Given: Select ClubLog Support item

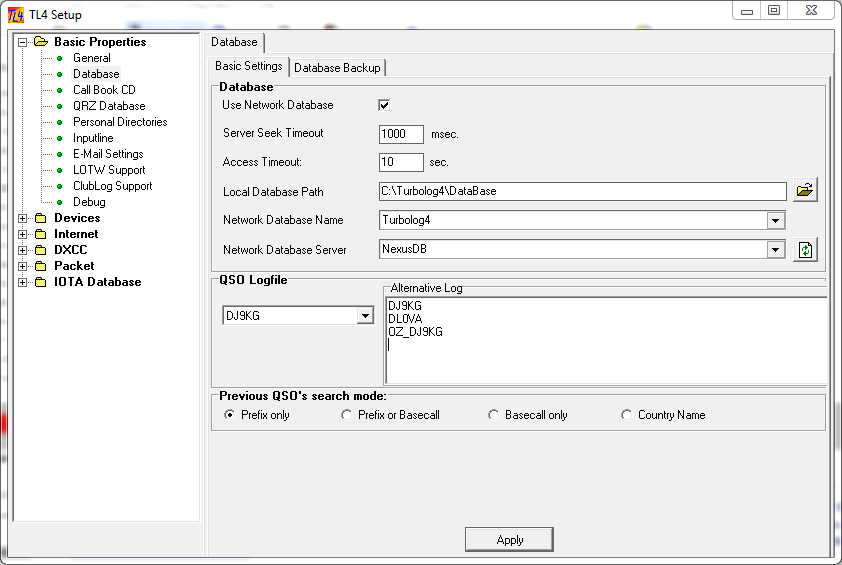Looking at the screenshot, I should click(113, 186).
